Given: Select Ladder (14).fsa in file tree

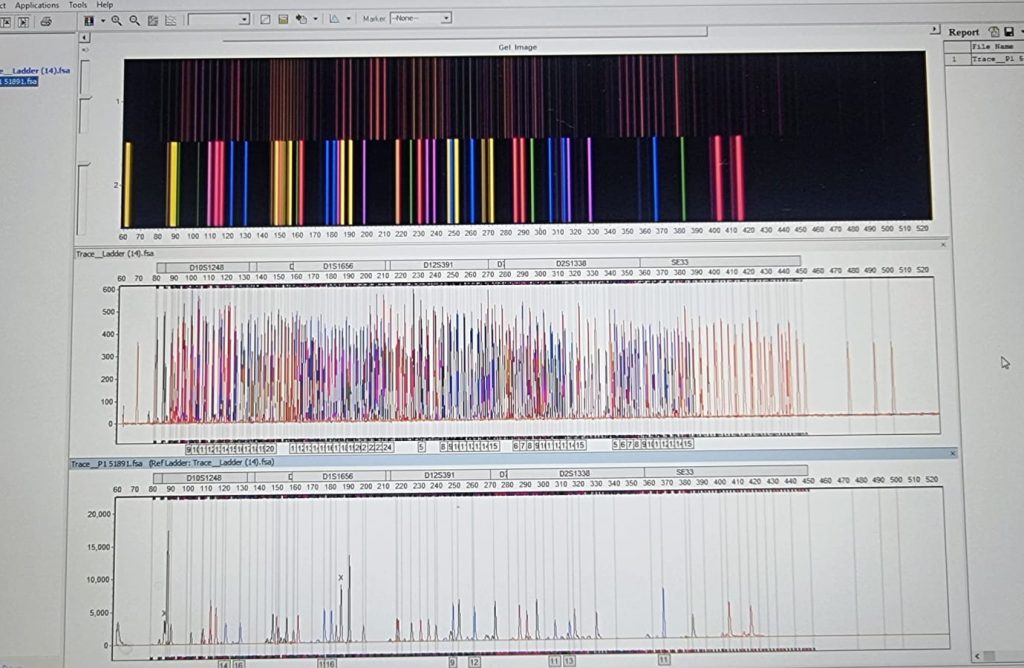Looking at the screenshot, I should pyautogui.click(x=35, y=71).
